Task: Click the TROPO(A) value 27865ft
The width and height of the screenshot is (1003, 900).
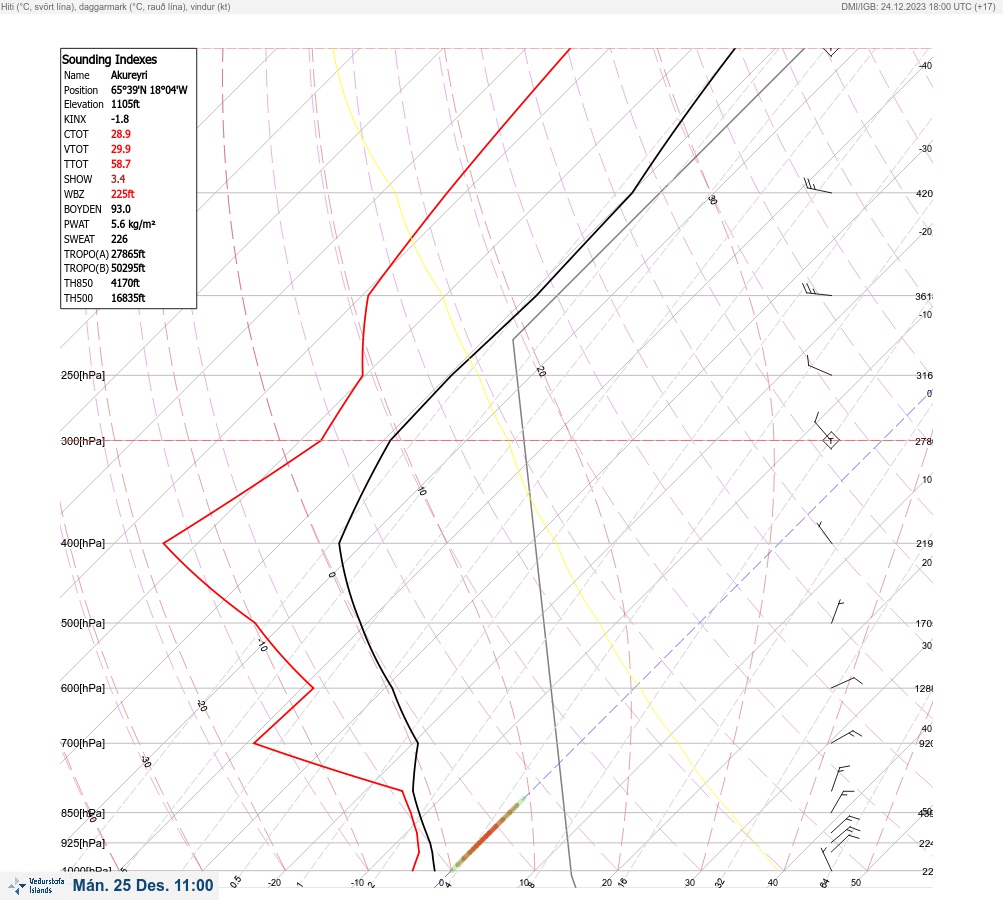Action: click(x=128, y=254)
